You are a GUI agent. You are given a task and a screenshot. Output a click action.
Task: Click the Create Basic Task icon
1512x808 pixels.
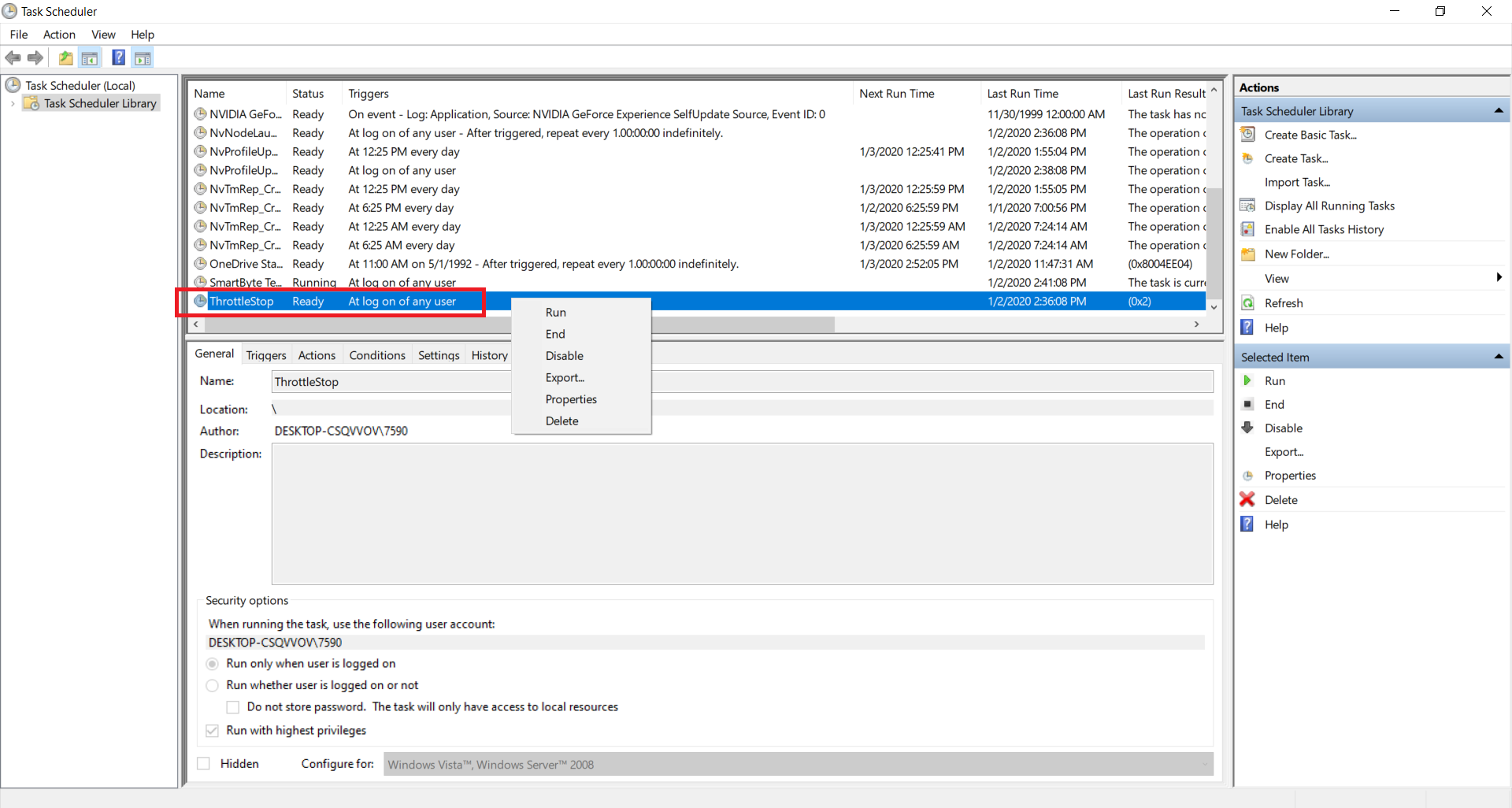click(x=1248, y=135)
